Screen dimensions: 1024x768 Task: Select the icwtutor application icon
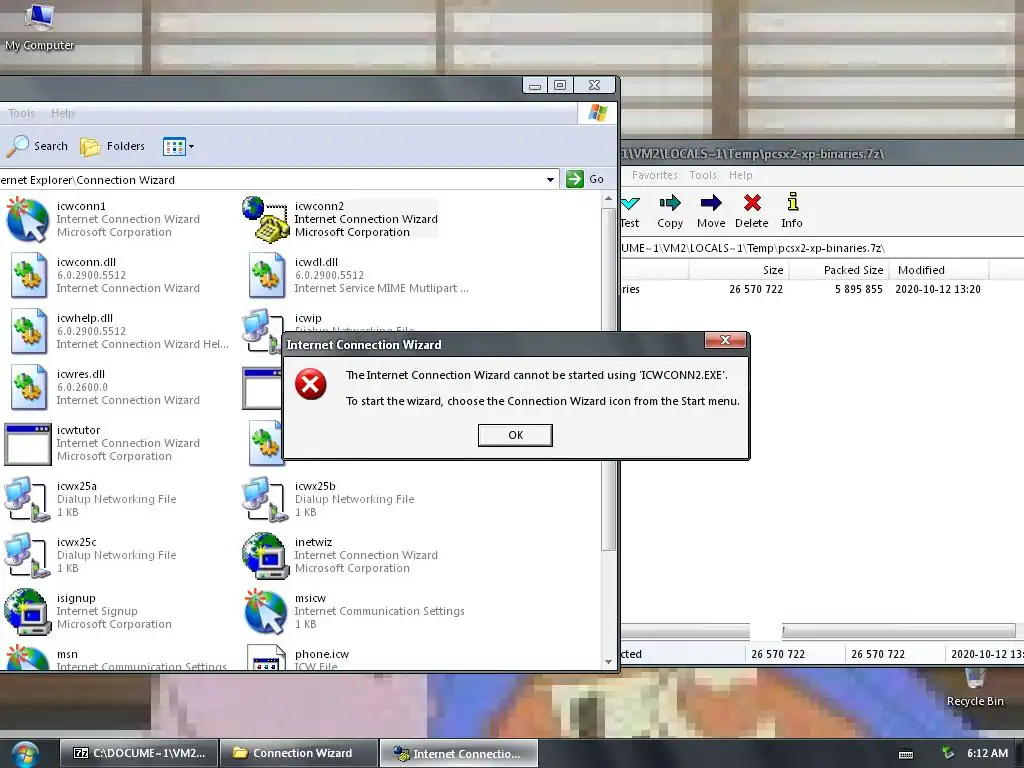[27, 444]
